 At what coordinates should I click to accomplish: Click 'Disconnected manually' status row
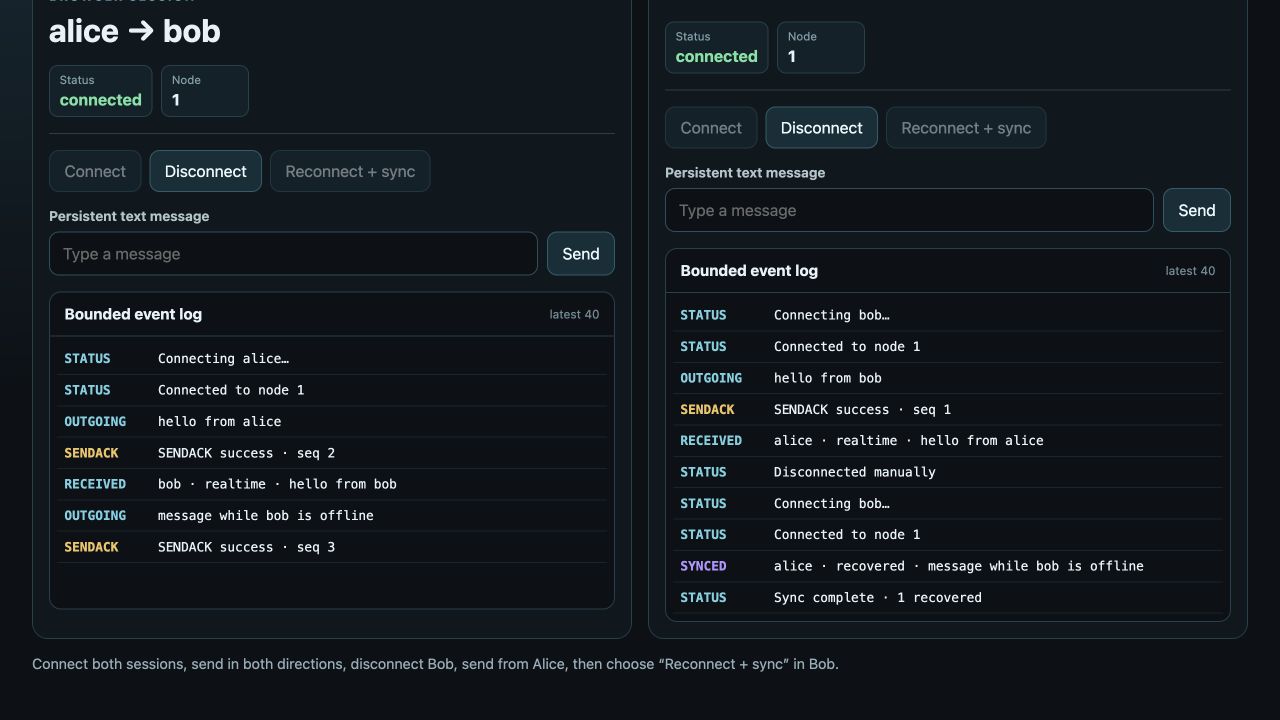[x=948, y=472]
